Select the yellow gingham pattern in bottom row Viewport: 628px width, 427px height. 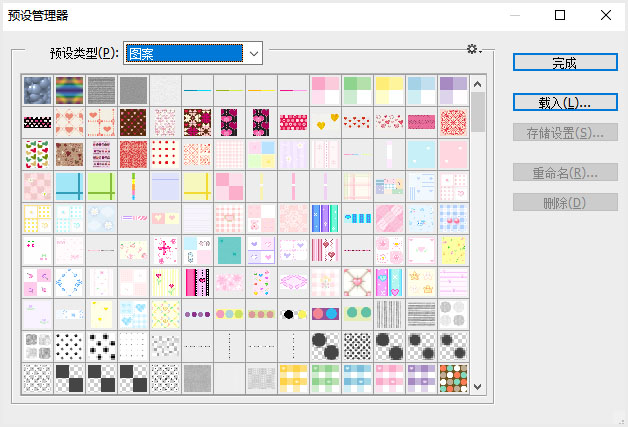(294, 379)
